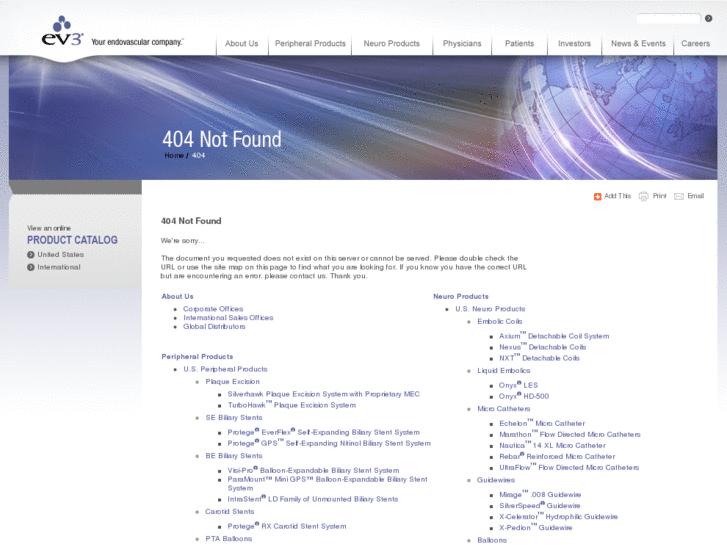Open TurboHawk Plaque Excision System link

click(x=292, y=405)
